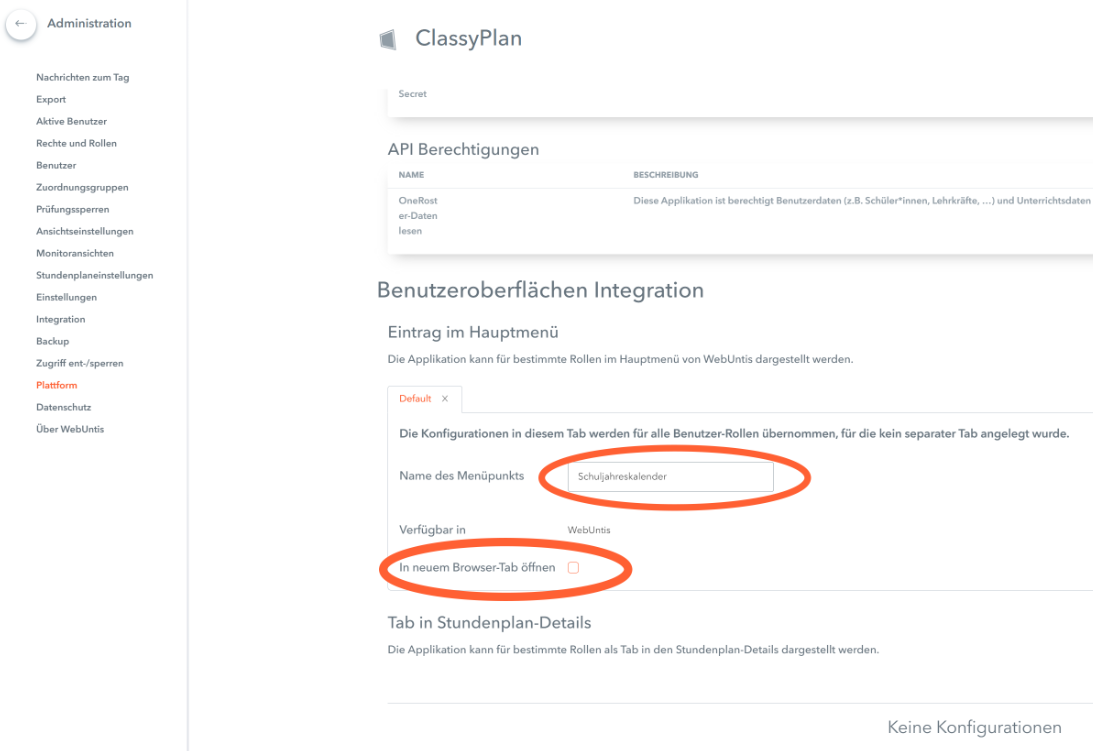Open Einstellungen in the sidebar
The width and height of the screenshot is (1093, 751).
(x=66, y=297)
